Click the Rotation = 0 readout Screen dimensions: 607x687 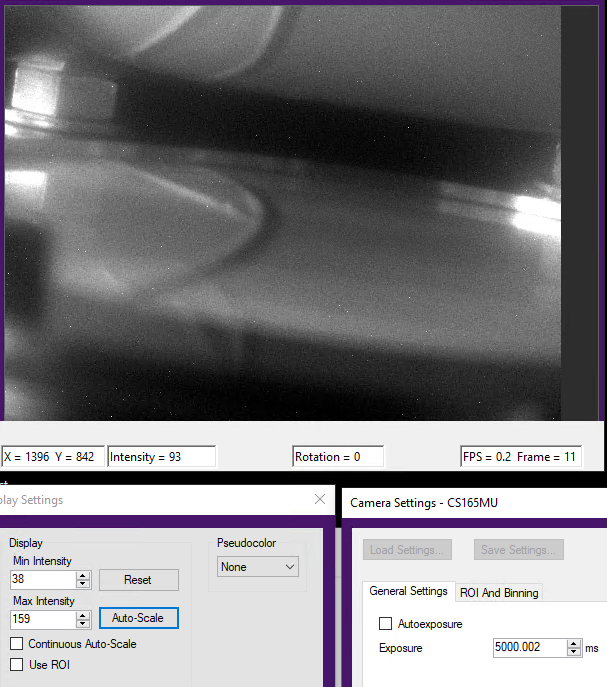pyautogui.click(x=338, y=457)
